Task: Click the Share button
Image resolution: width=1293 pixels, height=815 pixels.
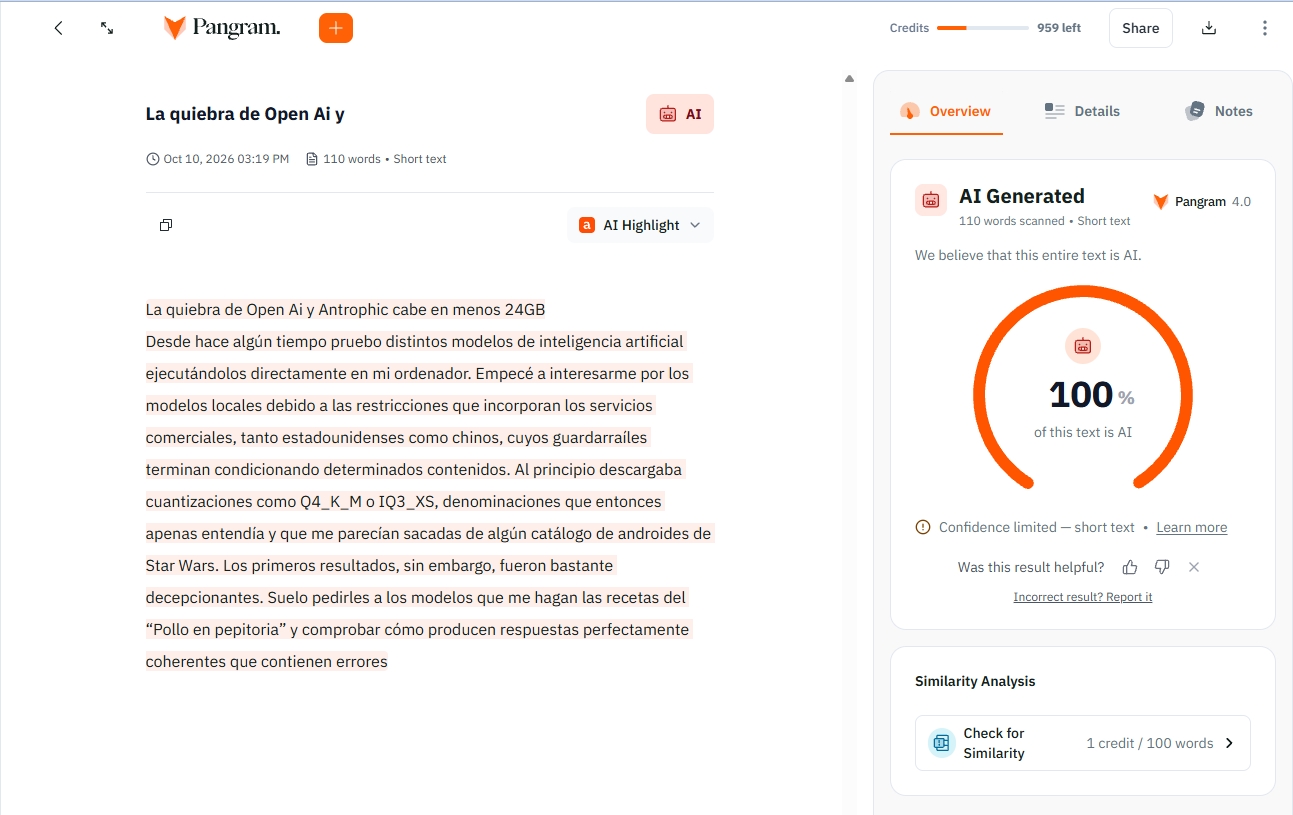Action: tap(1141, 28)
